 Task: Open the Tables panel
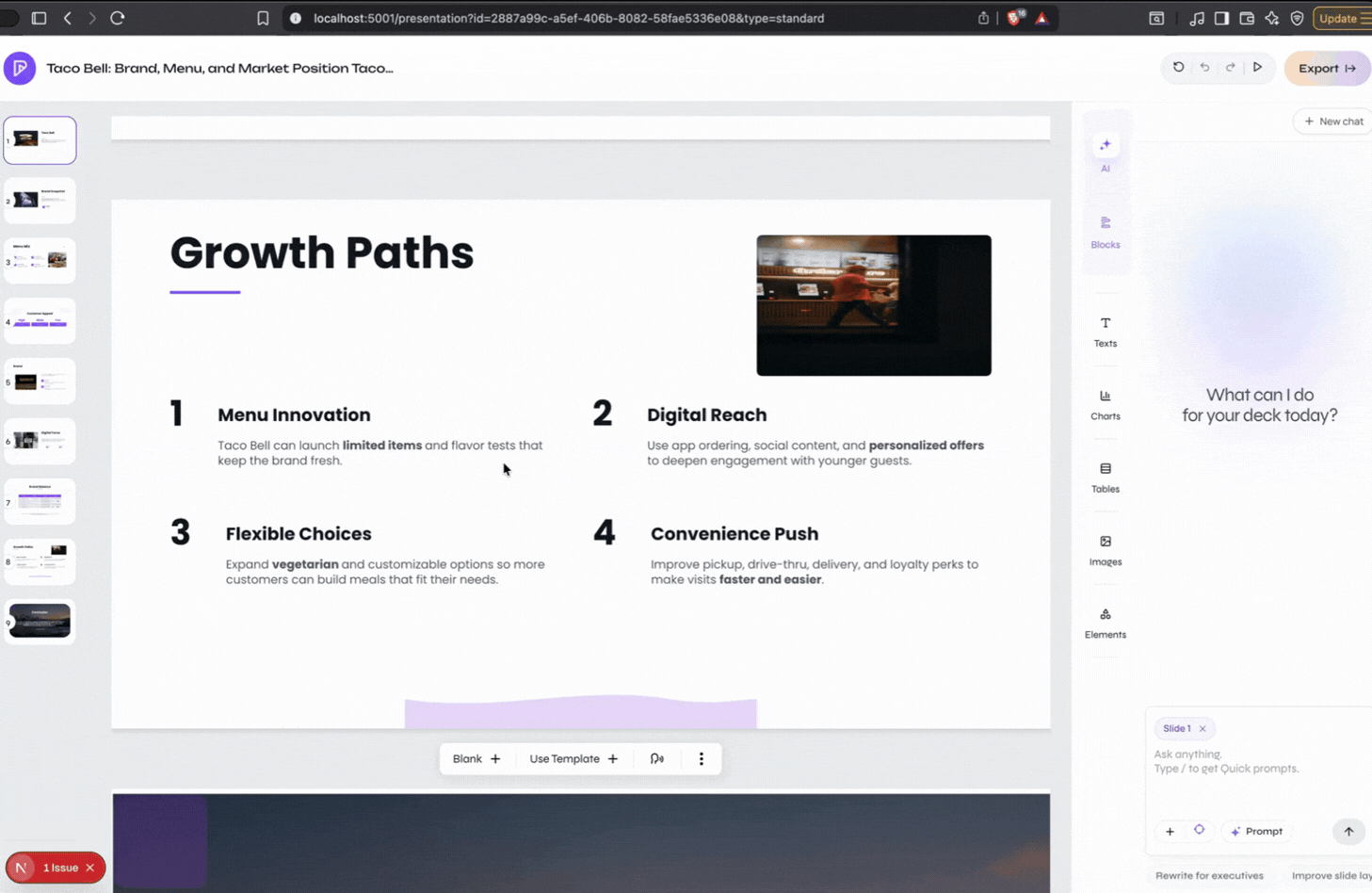(1106, 477)
